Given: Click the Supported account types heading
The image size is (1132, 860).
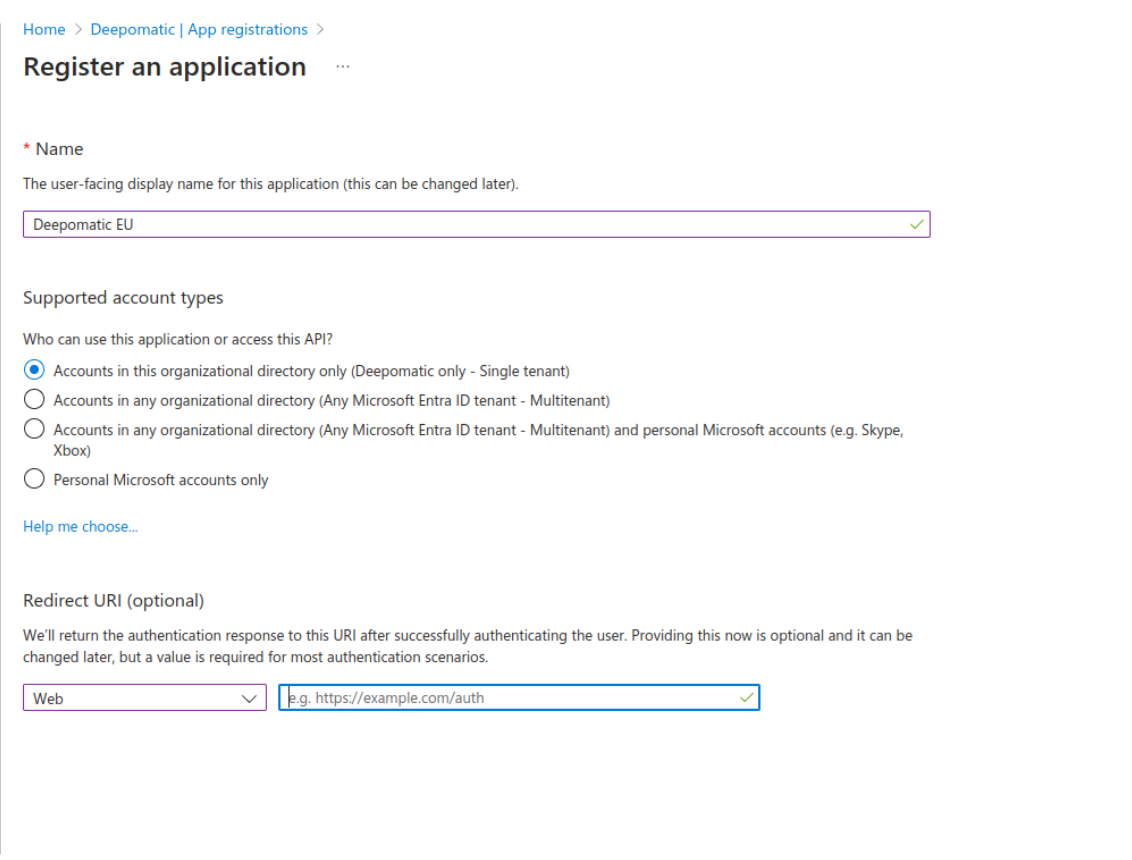Looking at the screenshot, I should (123, 298).
